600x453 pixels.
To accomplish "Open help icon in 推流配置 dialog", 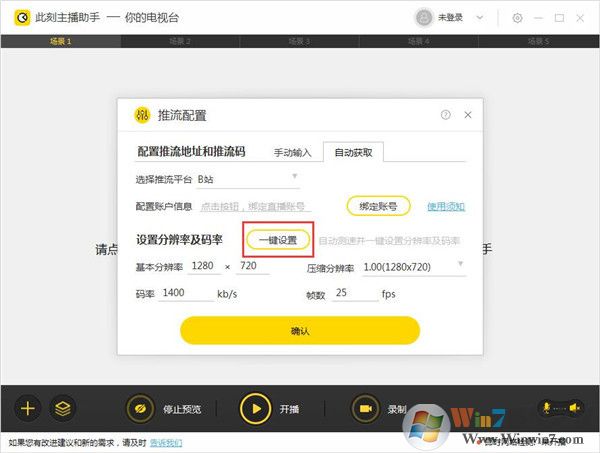I will [445, 115].
